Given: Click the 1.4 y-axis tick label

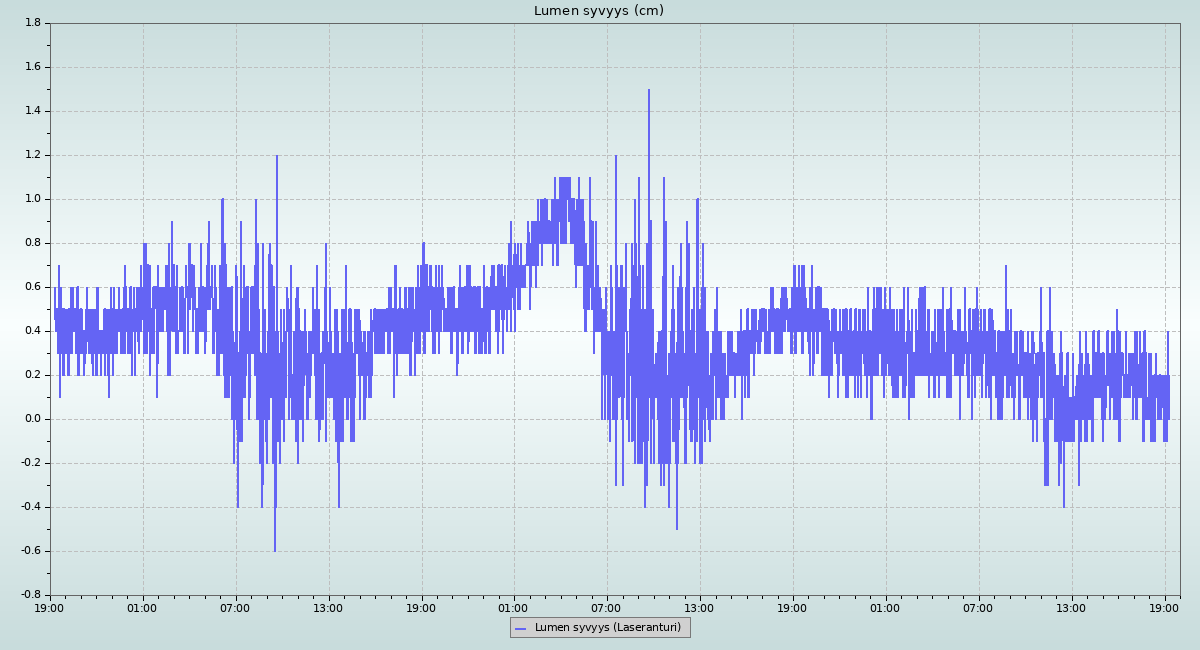Looking at the screenshot, I should (x=32, y=111).
